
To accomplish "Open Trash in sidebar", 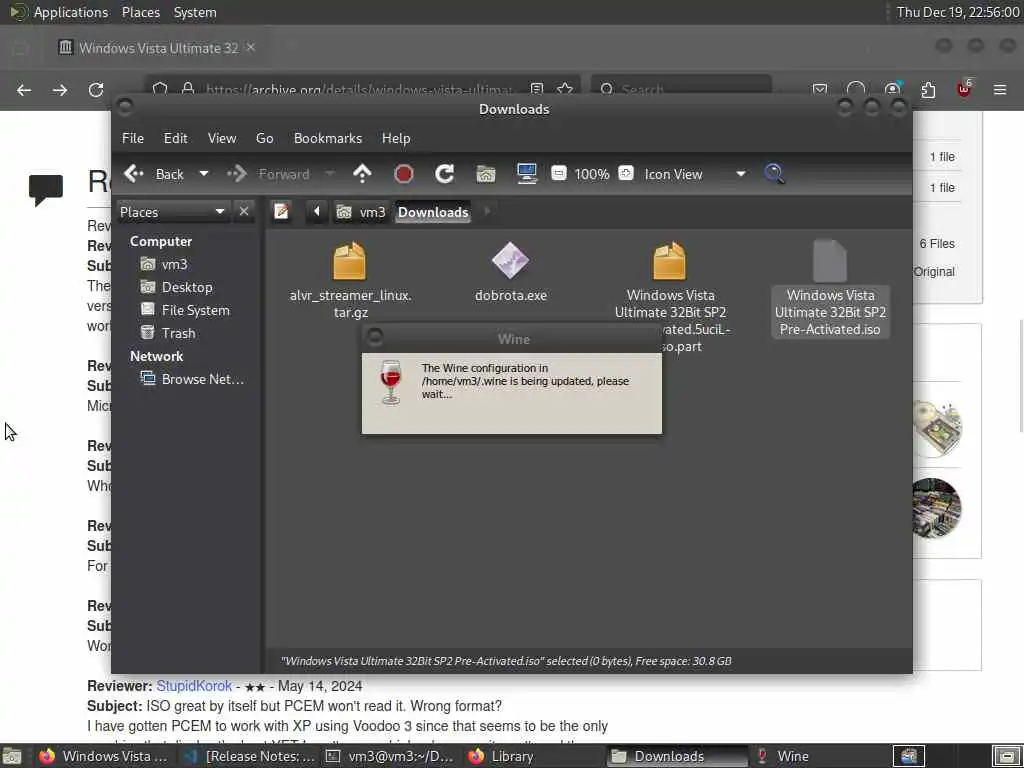I will coord(168,333).
